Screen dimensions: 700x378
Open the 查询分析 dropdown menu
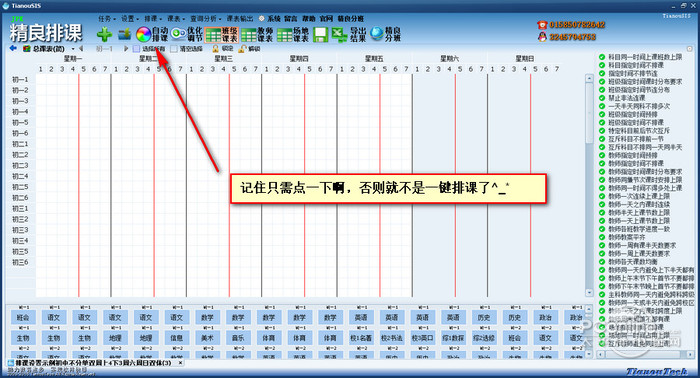pyautogui.click(x=205, y=19)
